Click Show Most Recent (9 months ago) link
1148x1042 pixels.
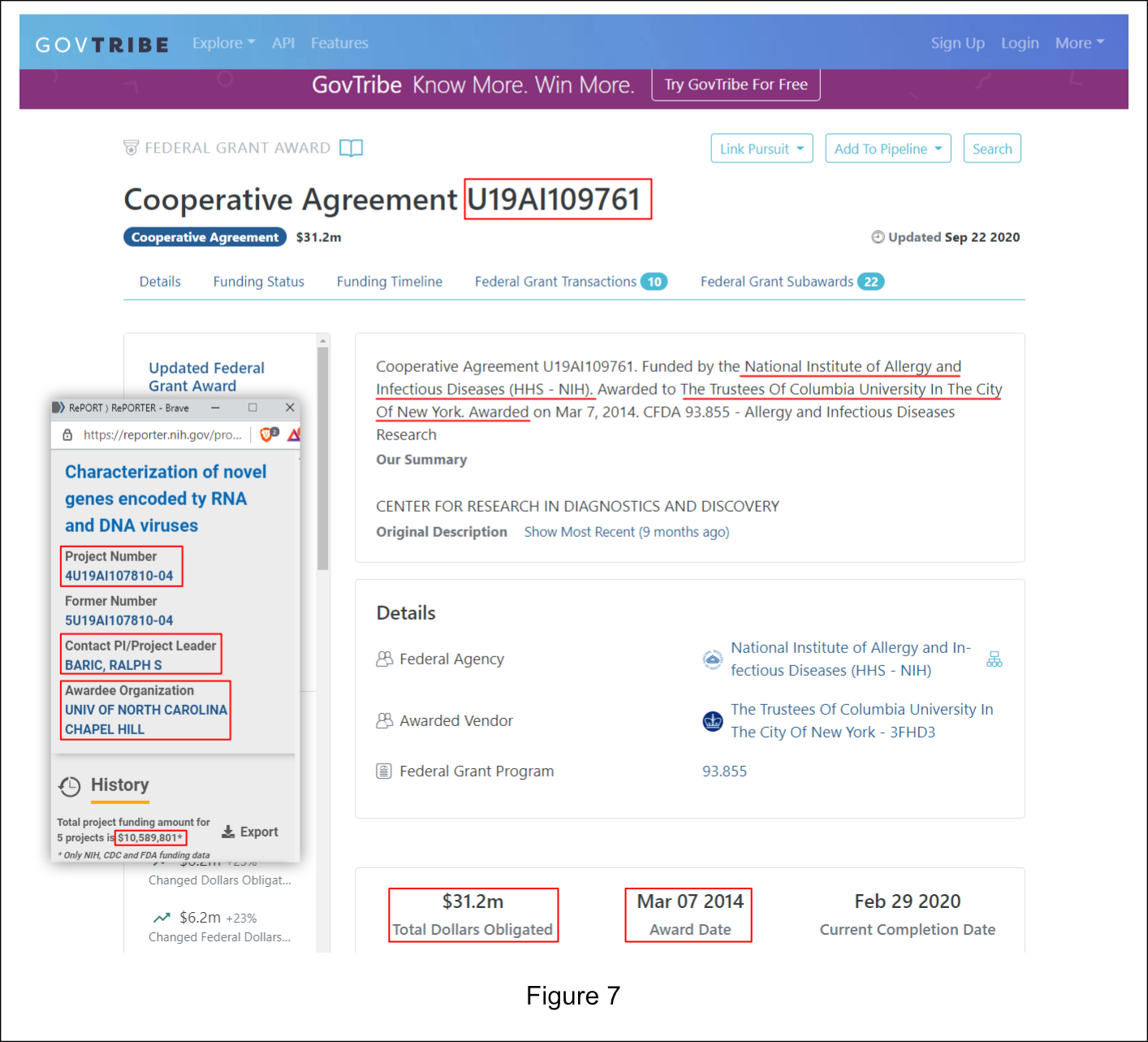click(627, 532)
